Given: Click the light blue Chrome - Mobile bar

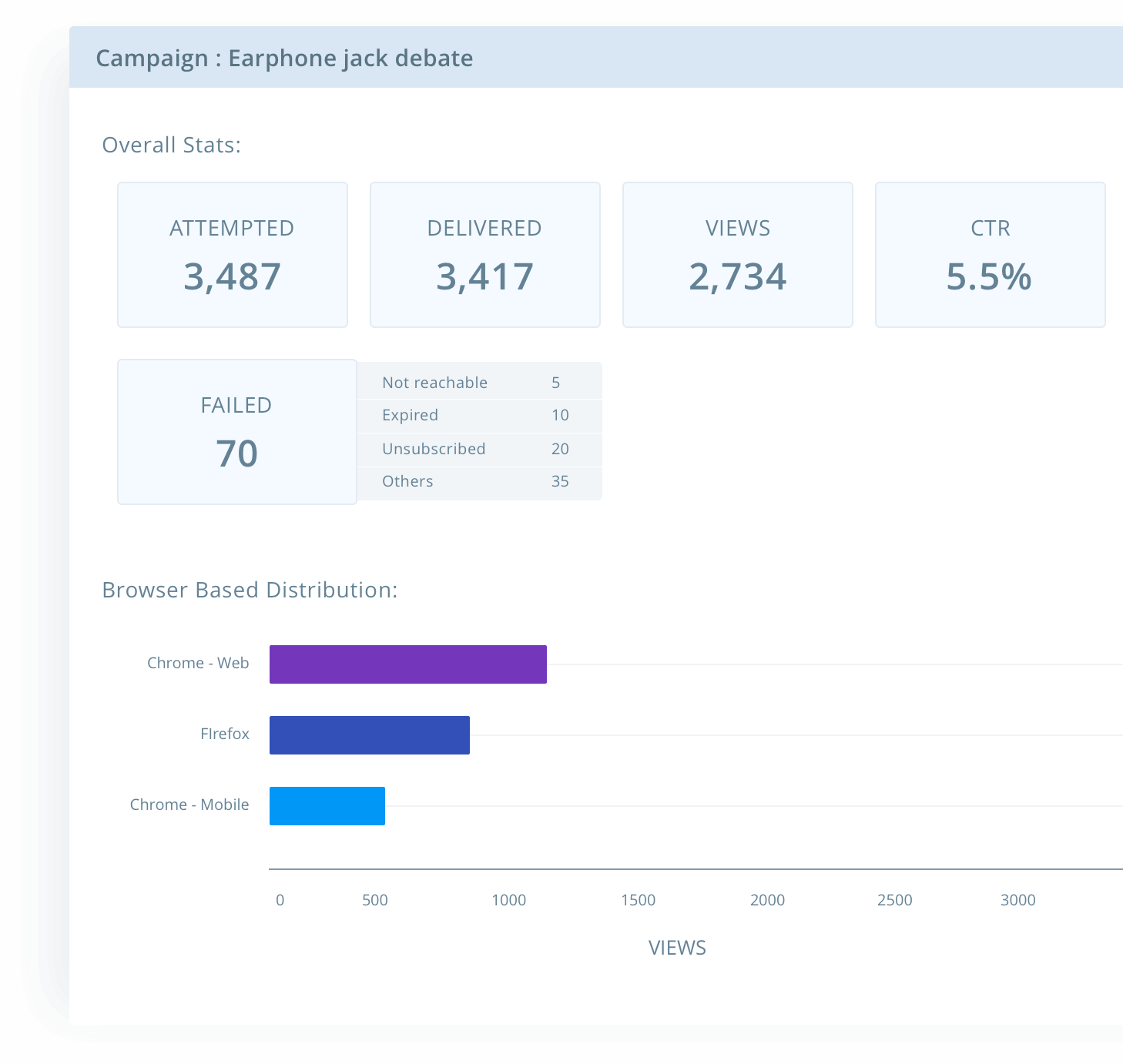Looking at the screenshot, I should click(x=327, y=806).
